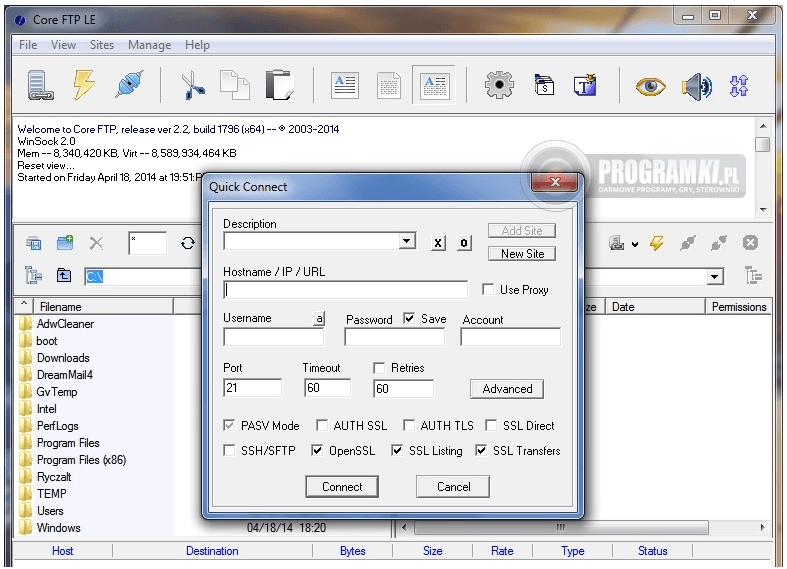Open the File menu
This screenshot has height=569, width=787.
[28, 45]
